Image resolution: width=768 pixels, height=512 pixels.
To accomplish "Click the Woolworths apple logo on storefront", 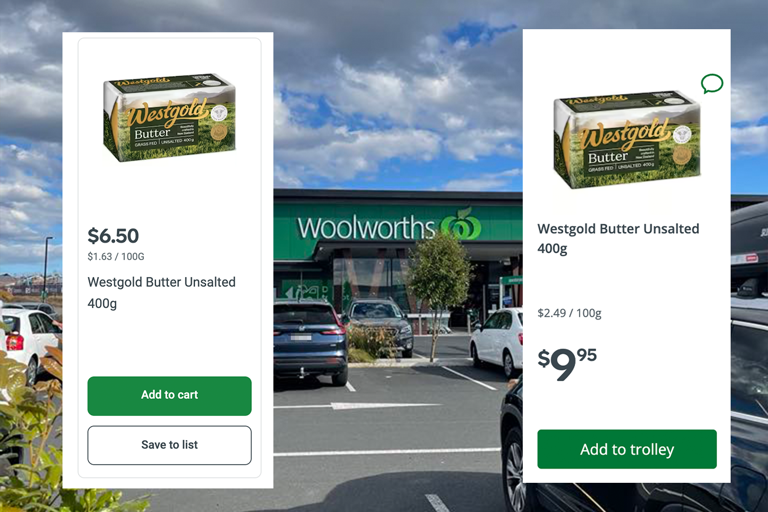I will (x=461, y=224).
